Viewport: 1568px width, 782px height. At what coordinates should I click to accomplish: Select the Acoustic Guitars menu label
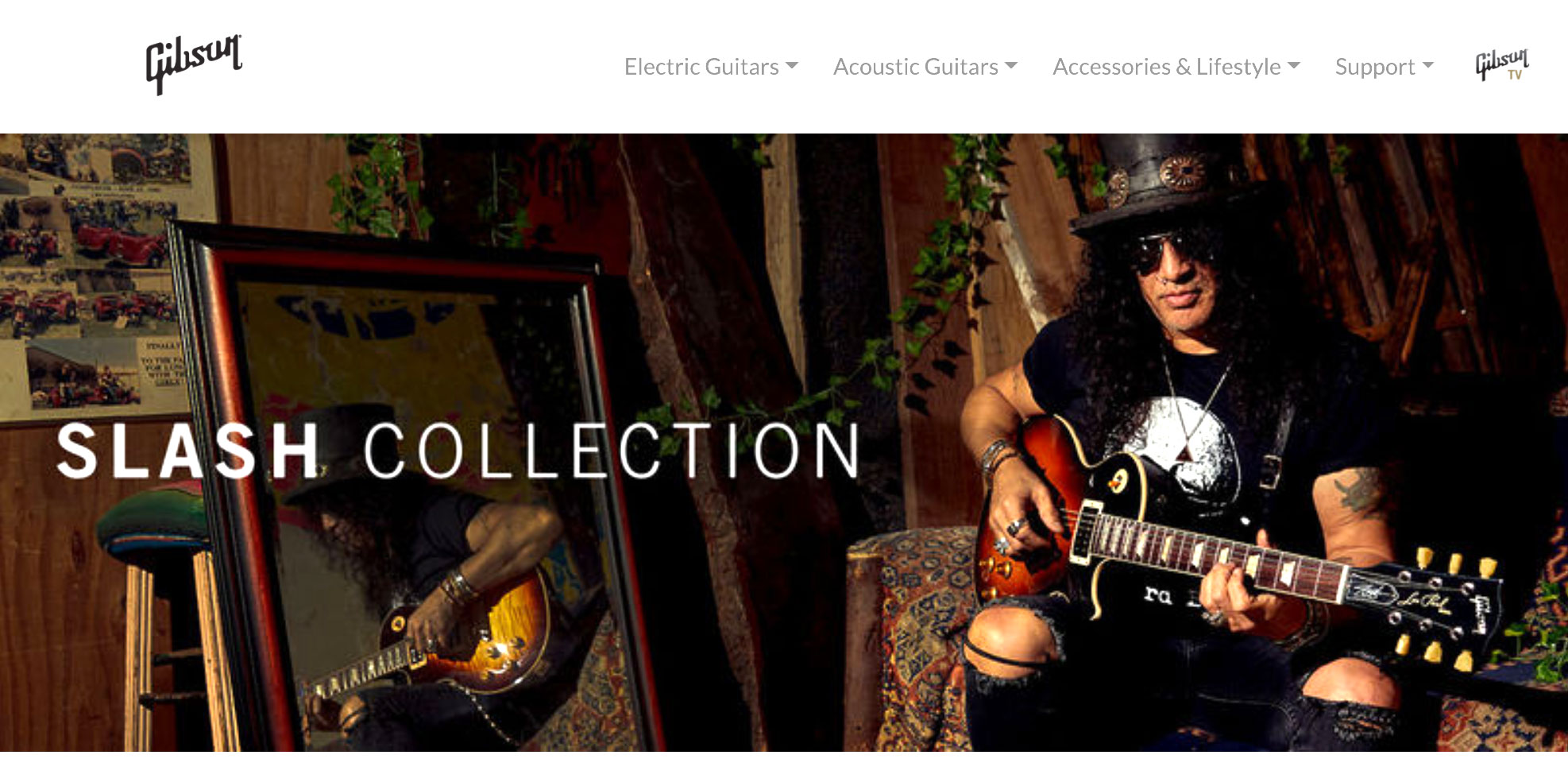[x=916, y=67]
